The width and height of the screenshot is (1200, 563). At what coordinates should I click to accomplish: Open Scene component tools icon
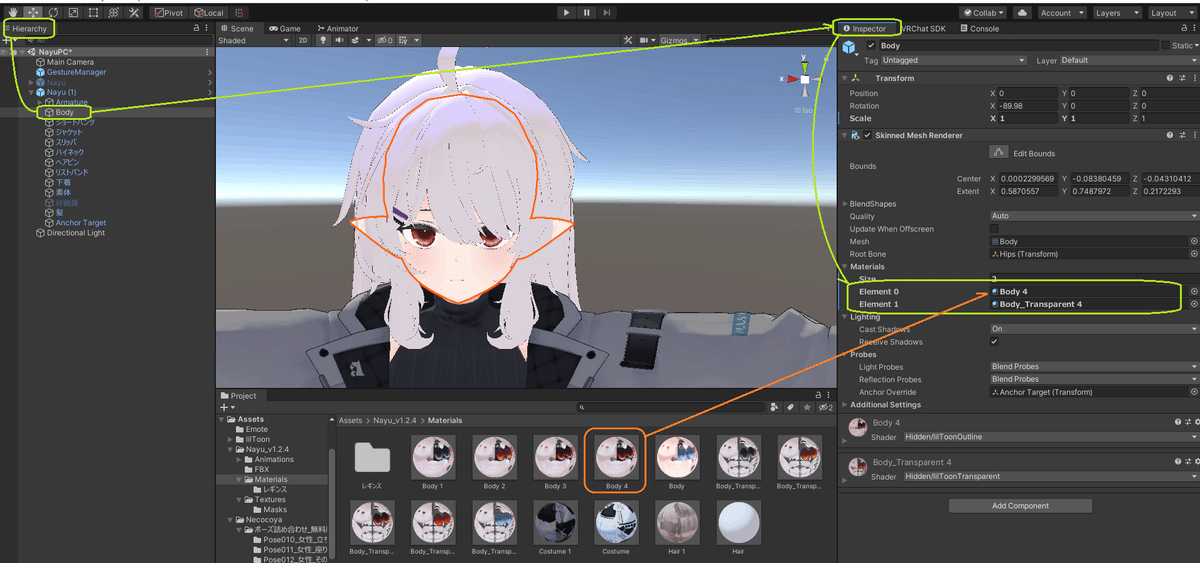pyautogui.click(x=628, y=41)
